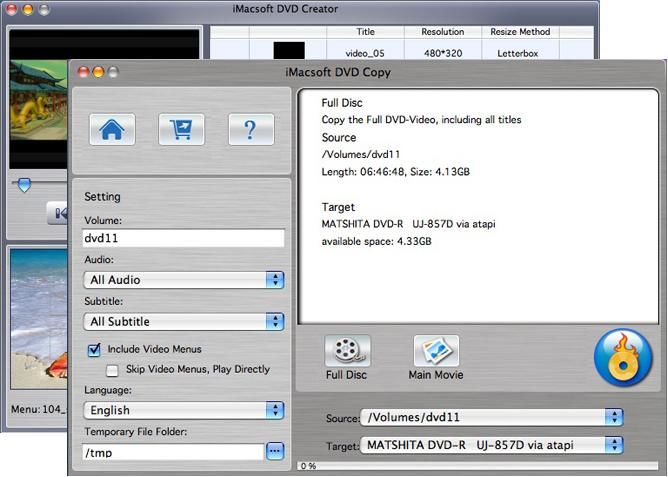Skip to previous in DVD Creator player
This screenshot has height=477, width=668.
pyautogui.click(x=58, y=213)
